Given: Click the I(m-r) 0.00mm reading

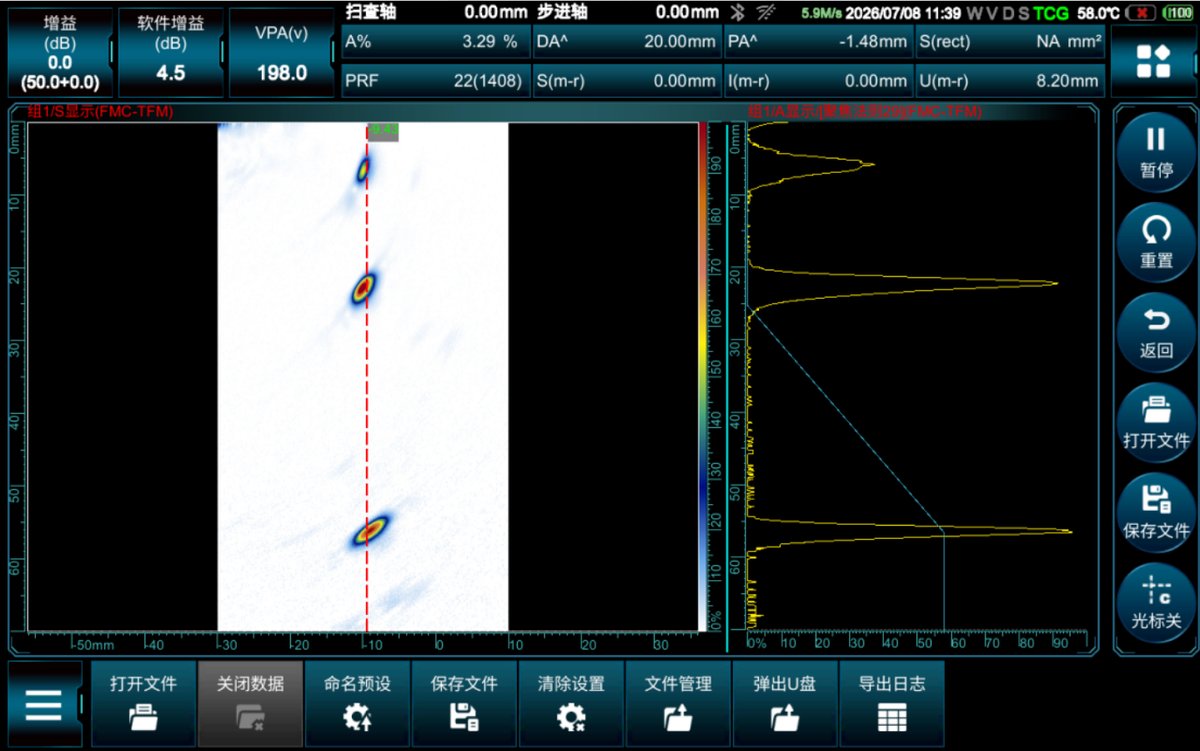Looking at the screenshot, I should 818,81.
